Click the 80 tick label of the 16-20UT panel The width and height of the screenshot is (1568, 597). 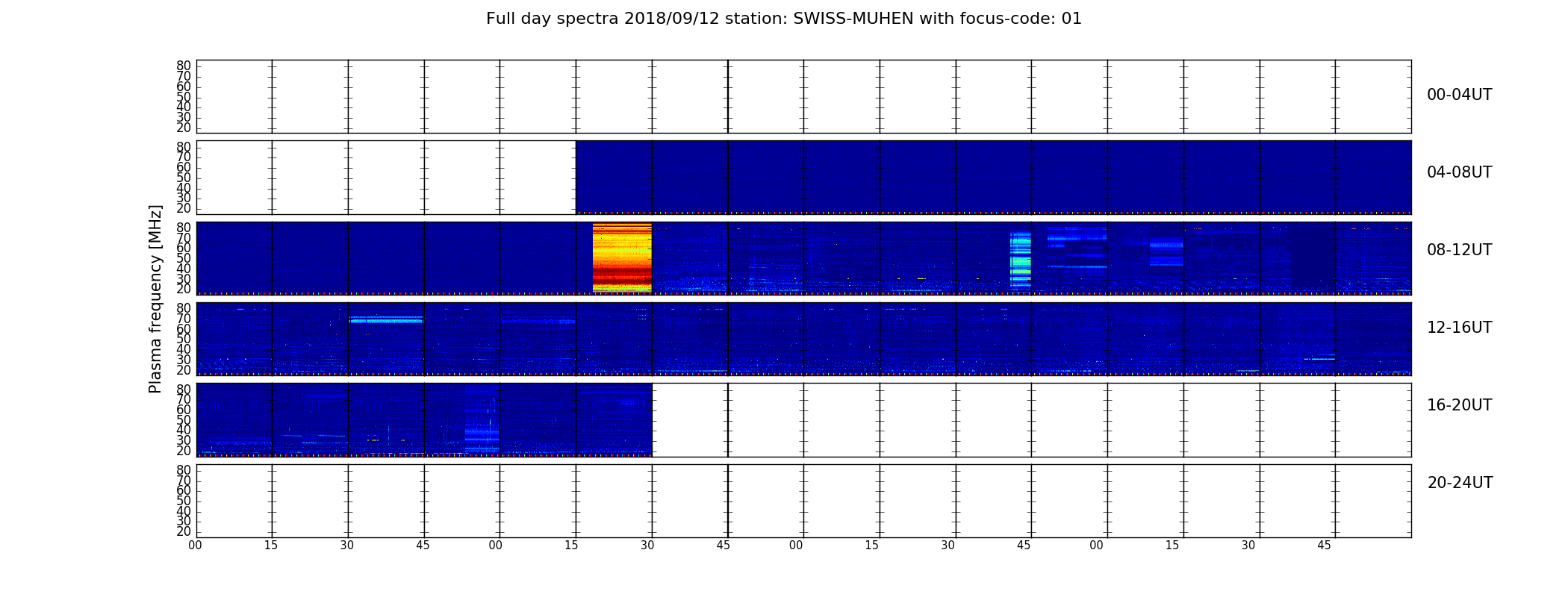[x=184, y=390]
